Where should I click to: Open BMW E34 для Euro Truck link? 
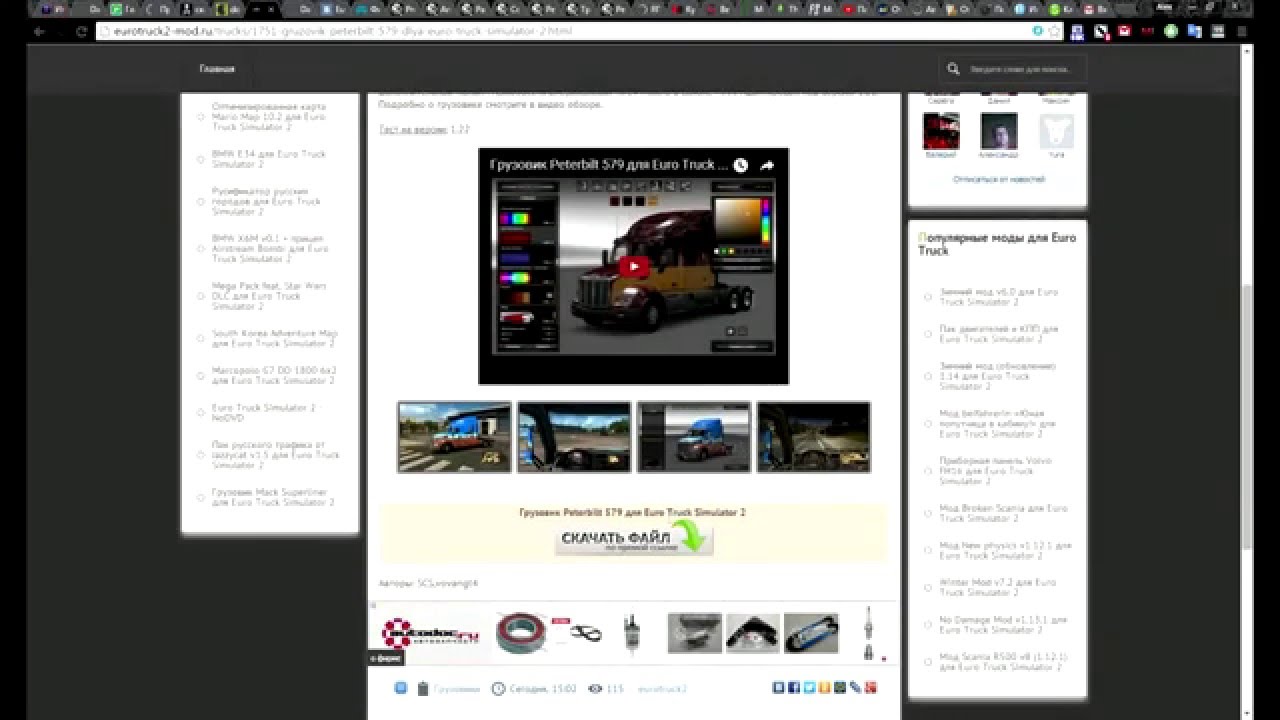coord(269,159)
